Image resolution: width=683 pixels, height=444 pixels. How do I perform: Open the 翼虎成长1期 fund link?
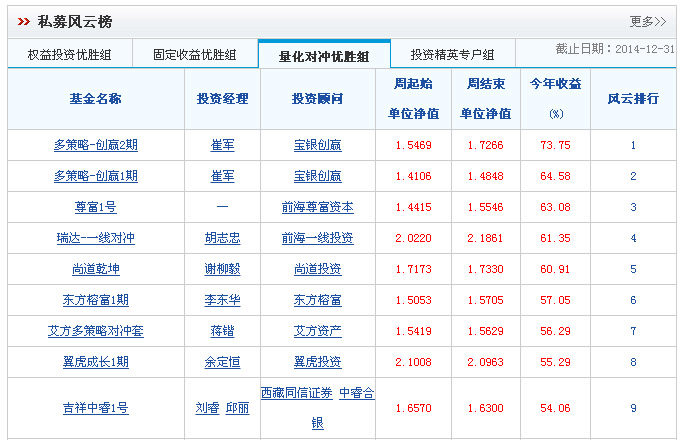pyautogui.click(x=96, y=362)
